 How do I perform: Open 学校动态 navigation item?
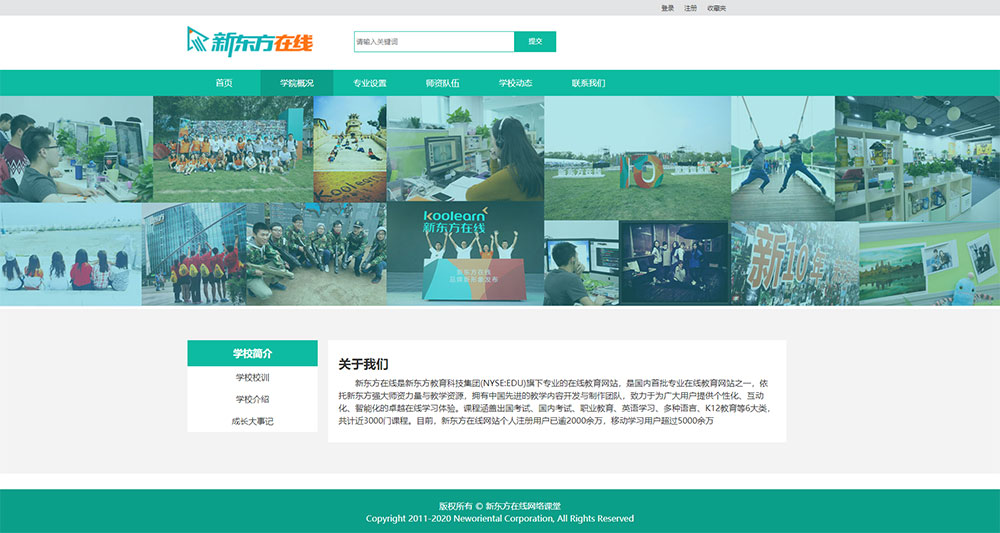515,83
